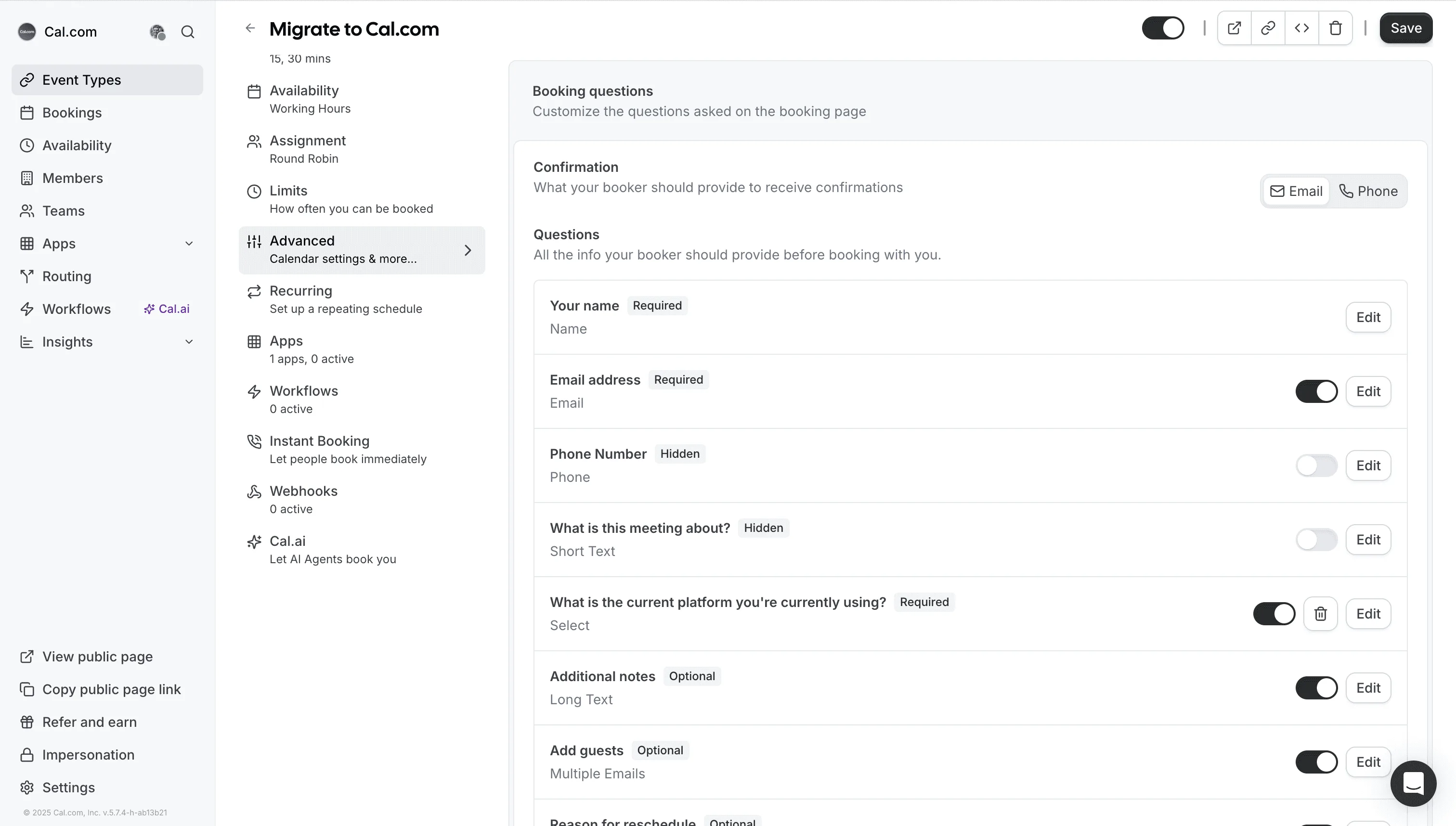
Task: Click the user avatar icon beside Cal.com
Action: pyautogui.click(x=157, y=32)
